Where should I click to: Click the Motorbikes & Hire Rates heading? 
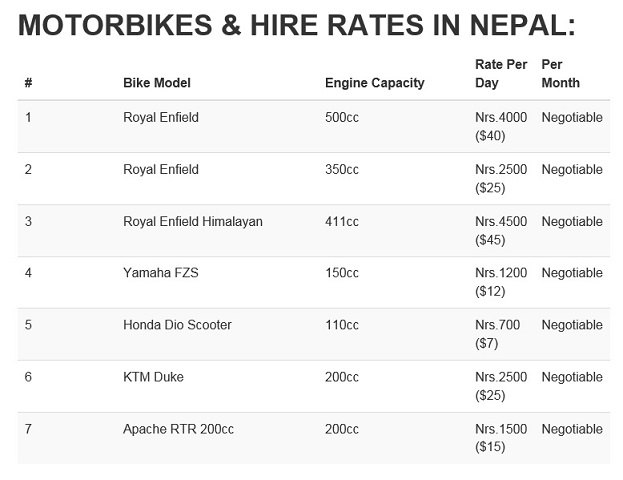point(296,25)
